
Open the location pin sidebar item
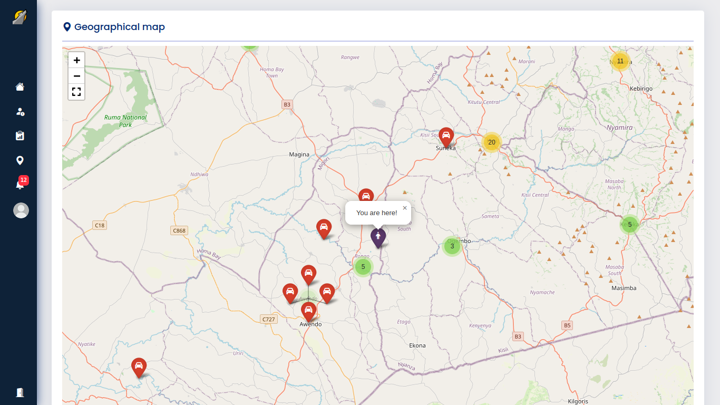[x=20, y=160]
